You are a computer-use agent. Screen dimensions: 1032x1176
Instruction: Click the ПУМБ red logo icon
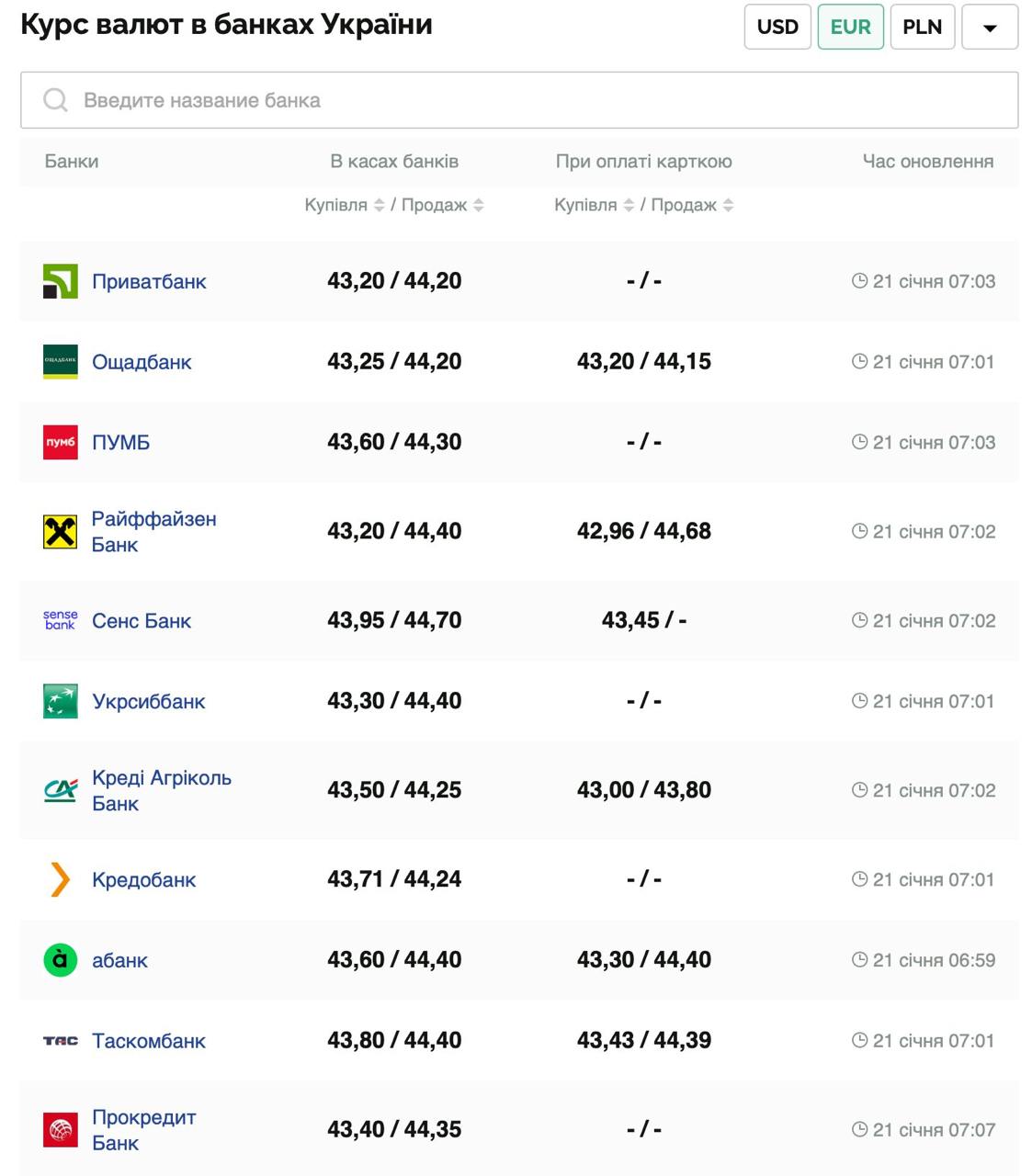(61, 442)
